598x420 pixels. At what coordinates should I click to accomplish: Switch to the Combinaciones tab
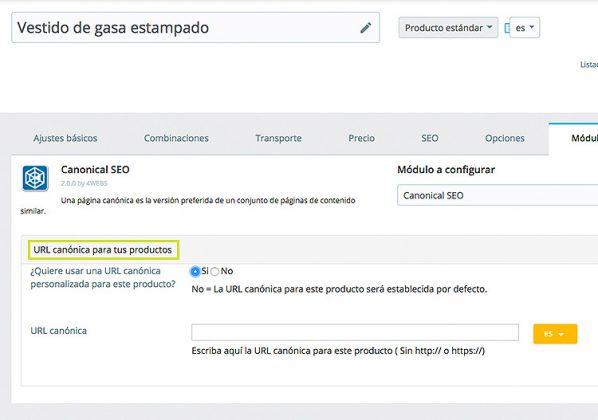tap(176, 138)
